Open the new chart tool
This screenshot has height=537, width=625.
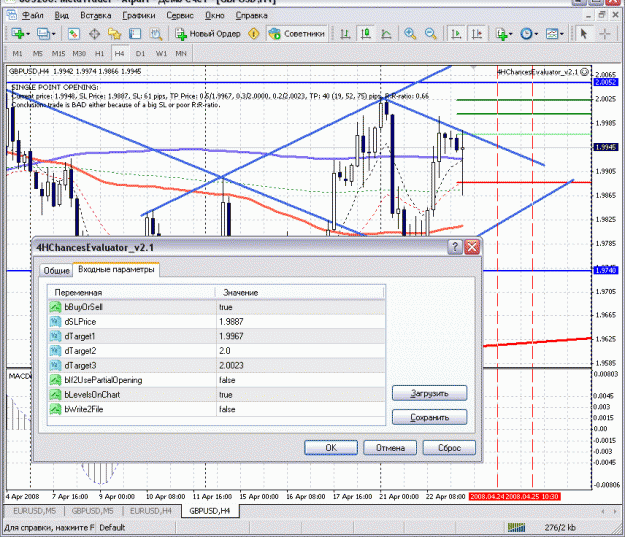point(18,33)
